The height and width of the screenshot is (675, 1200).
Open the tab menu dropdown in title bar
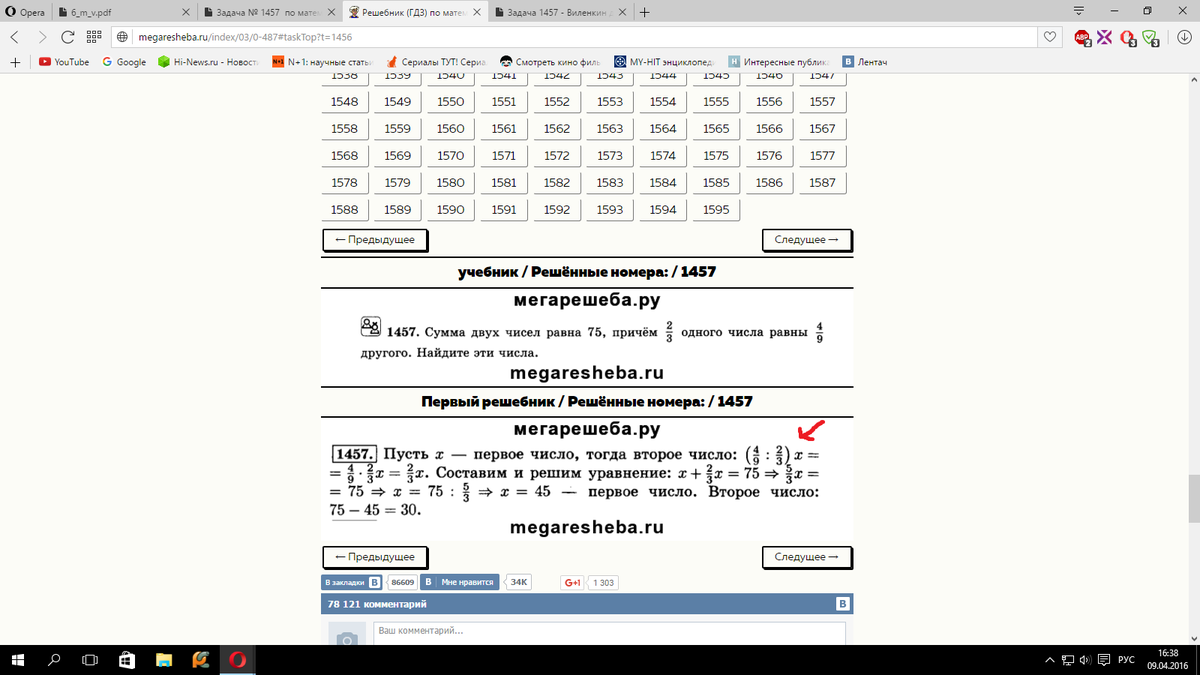[1078, 11]
